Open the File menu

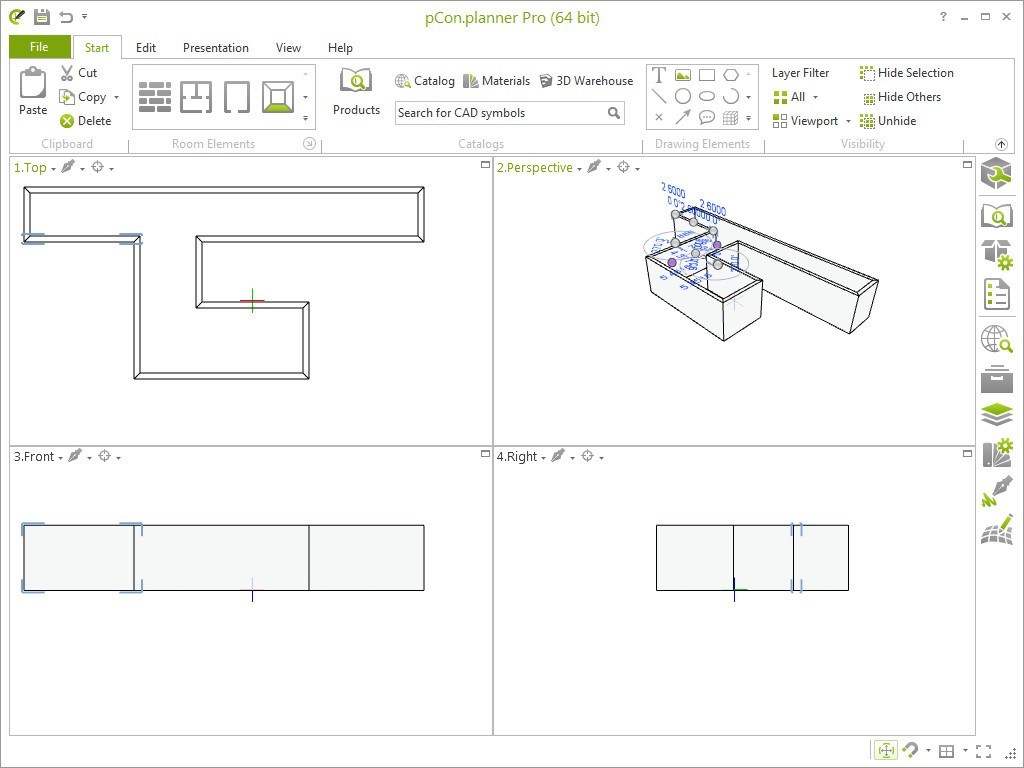[39, 47]
